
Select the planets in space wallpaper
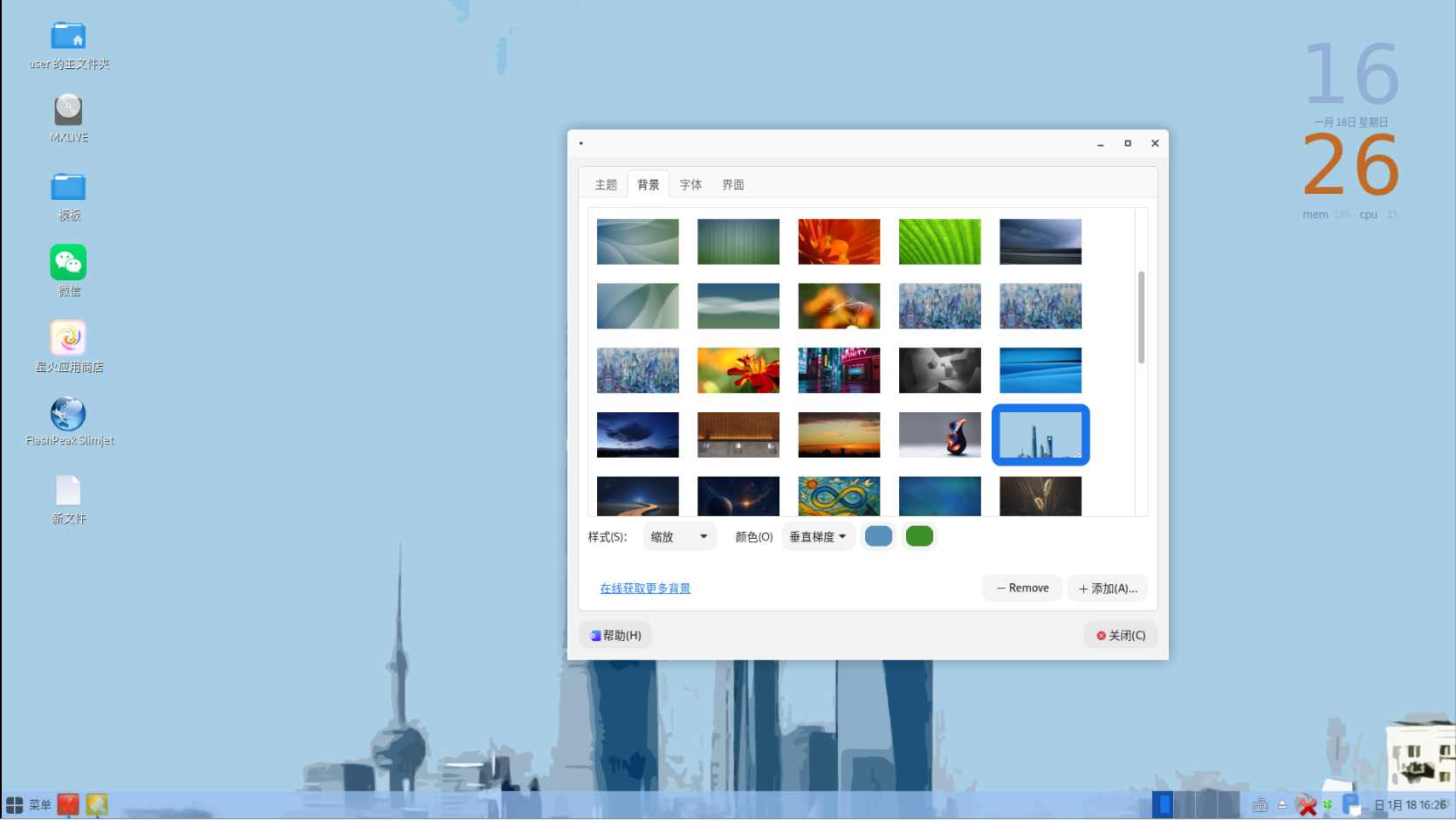pyautogui.click(x=738, y=496)
